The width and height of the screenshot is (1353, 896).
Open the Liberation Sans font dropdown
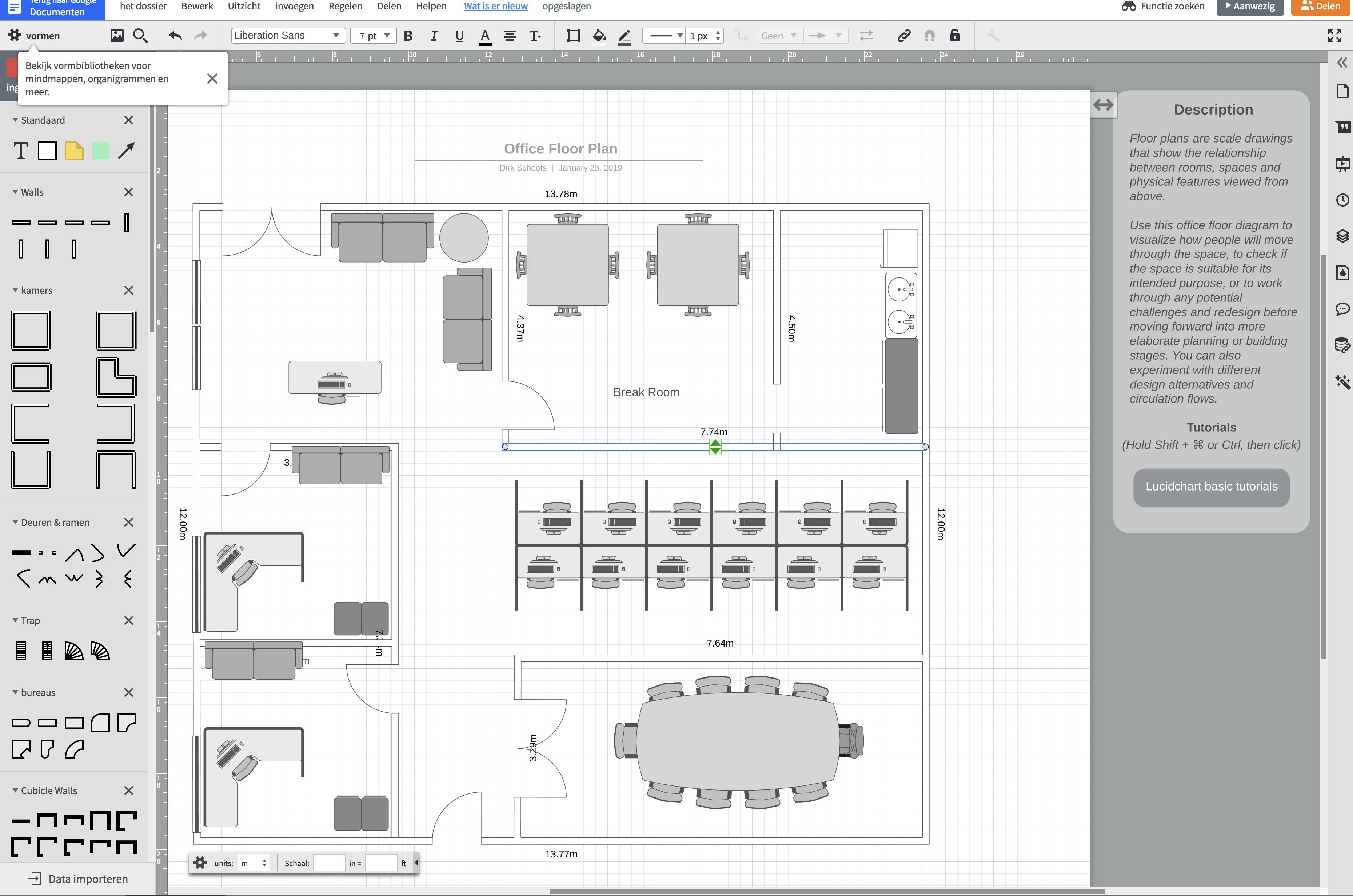click(x=287, y=35)
